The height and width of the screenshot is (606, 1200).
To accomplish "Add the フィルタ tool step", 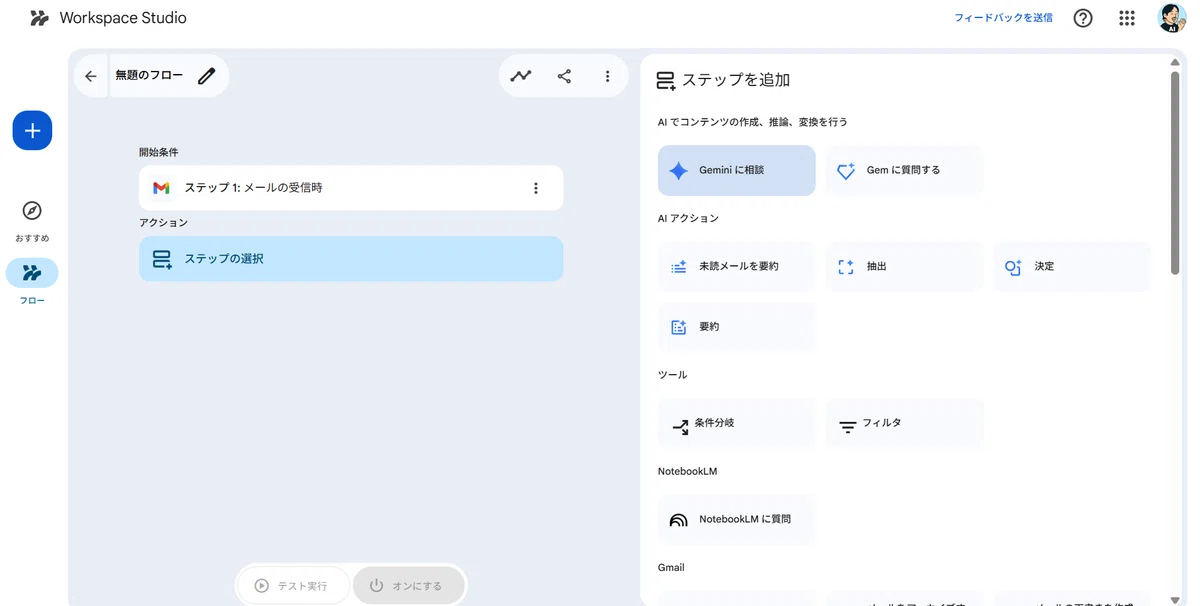I will tap(905, 423).
